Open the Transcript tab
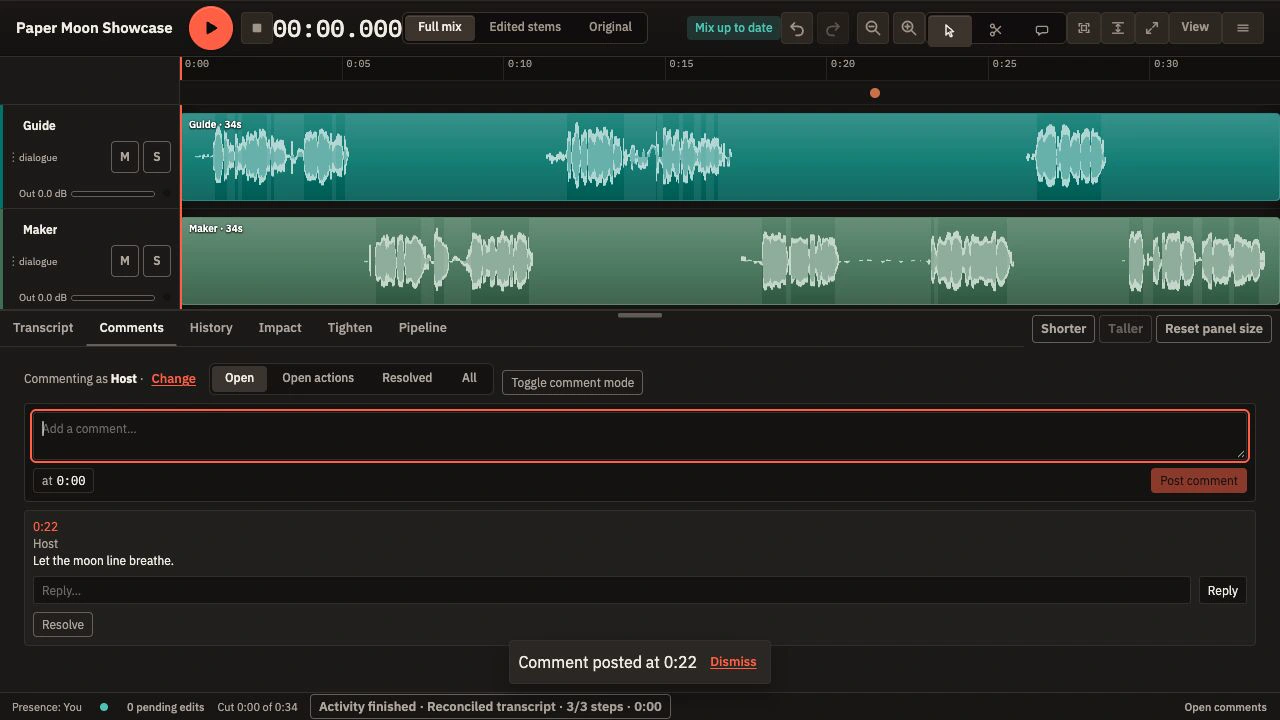Image resolution: width=1280 pixels, height=720 pixels. (43, 328)
